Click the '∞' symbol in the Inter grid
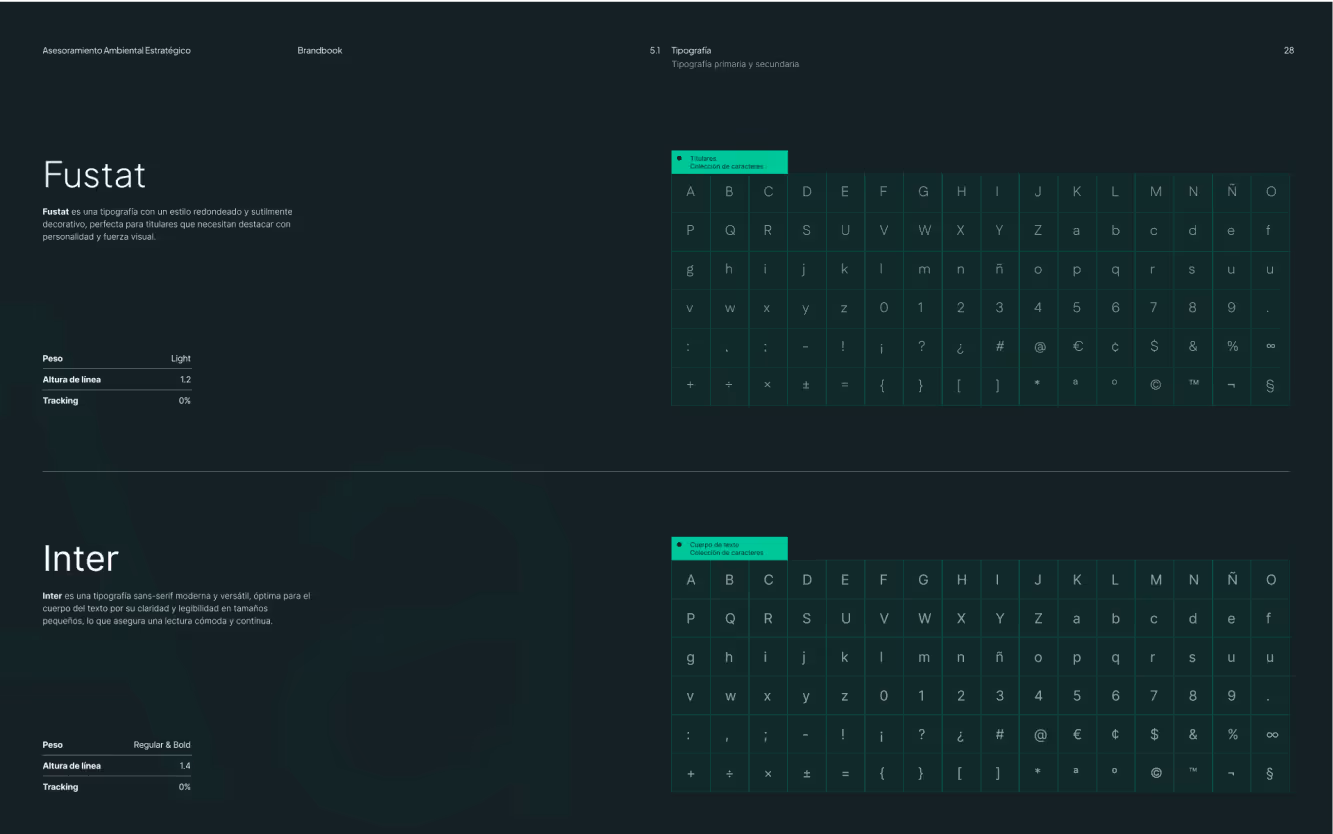This screenshot has width=1333, height=834. coord(1271,734)
